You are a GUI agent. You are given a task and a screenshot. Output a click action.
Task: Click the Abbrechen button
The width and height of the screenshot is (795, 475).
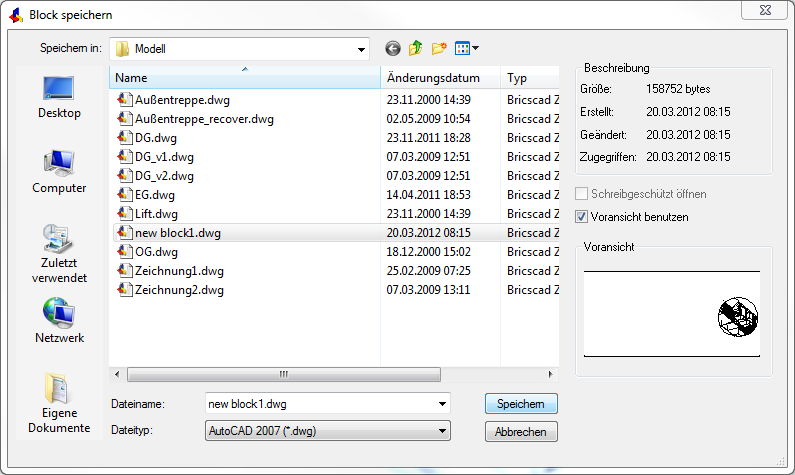coord(521,432)
